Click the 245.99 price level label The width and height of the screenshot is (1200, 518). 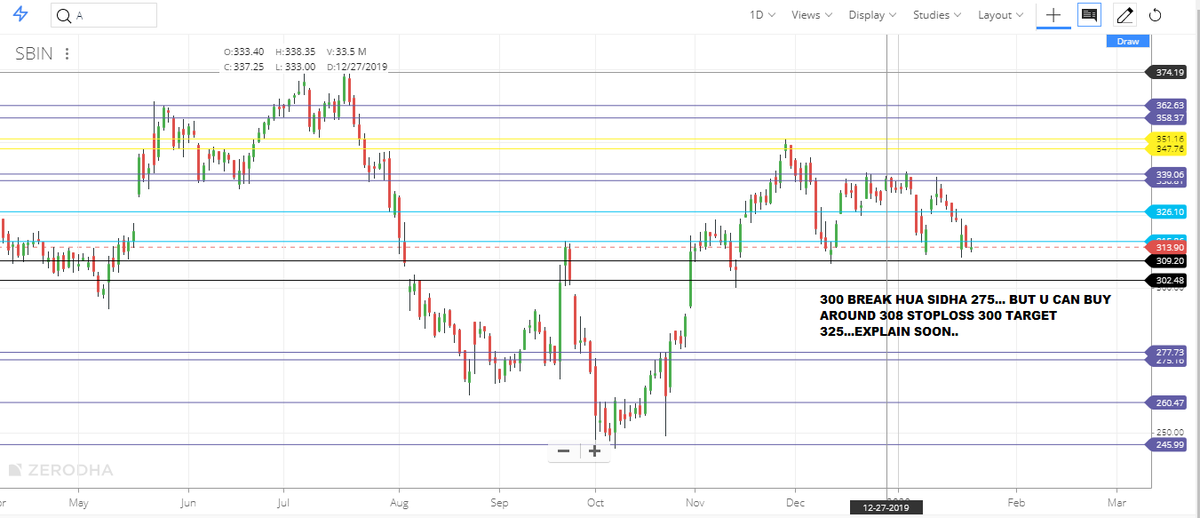[1169, 445]
